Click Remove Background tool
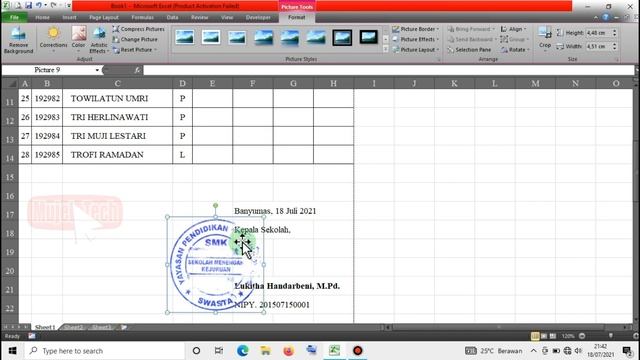Viewport: 640px width, 360px height. [x=18, y=40]
